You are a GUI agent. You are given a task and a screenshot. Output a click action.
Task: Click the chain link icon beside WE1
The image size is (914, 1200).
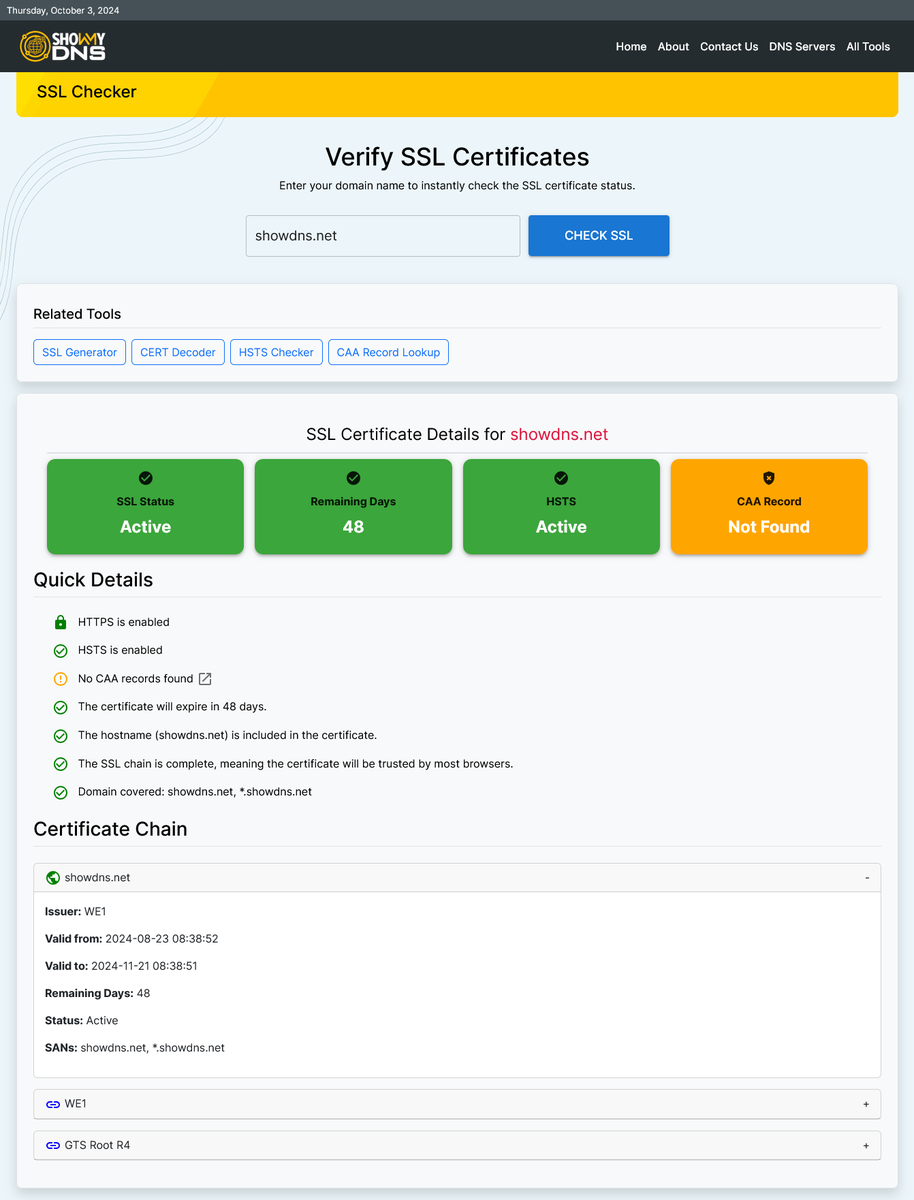53,1104
